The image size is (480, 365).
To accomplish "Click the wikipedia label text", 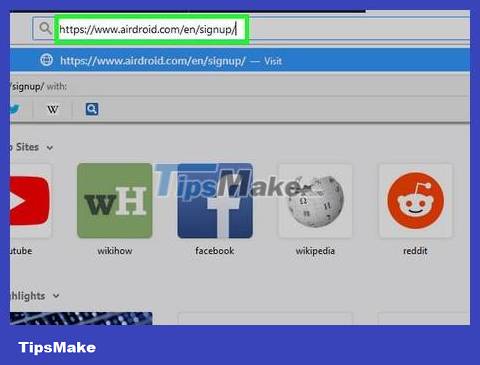I will [315, 251].
